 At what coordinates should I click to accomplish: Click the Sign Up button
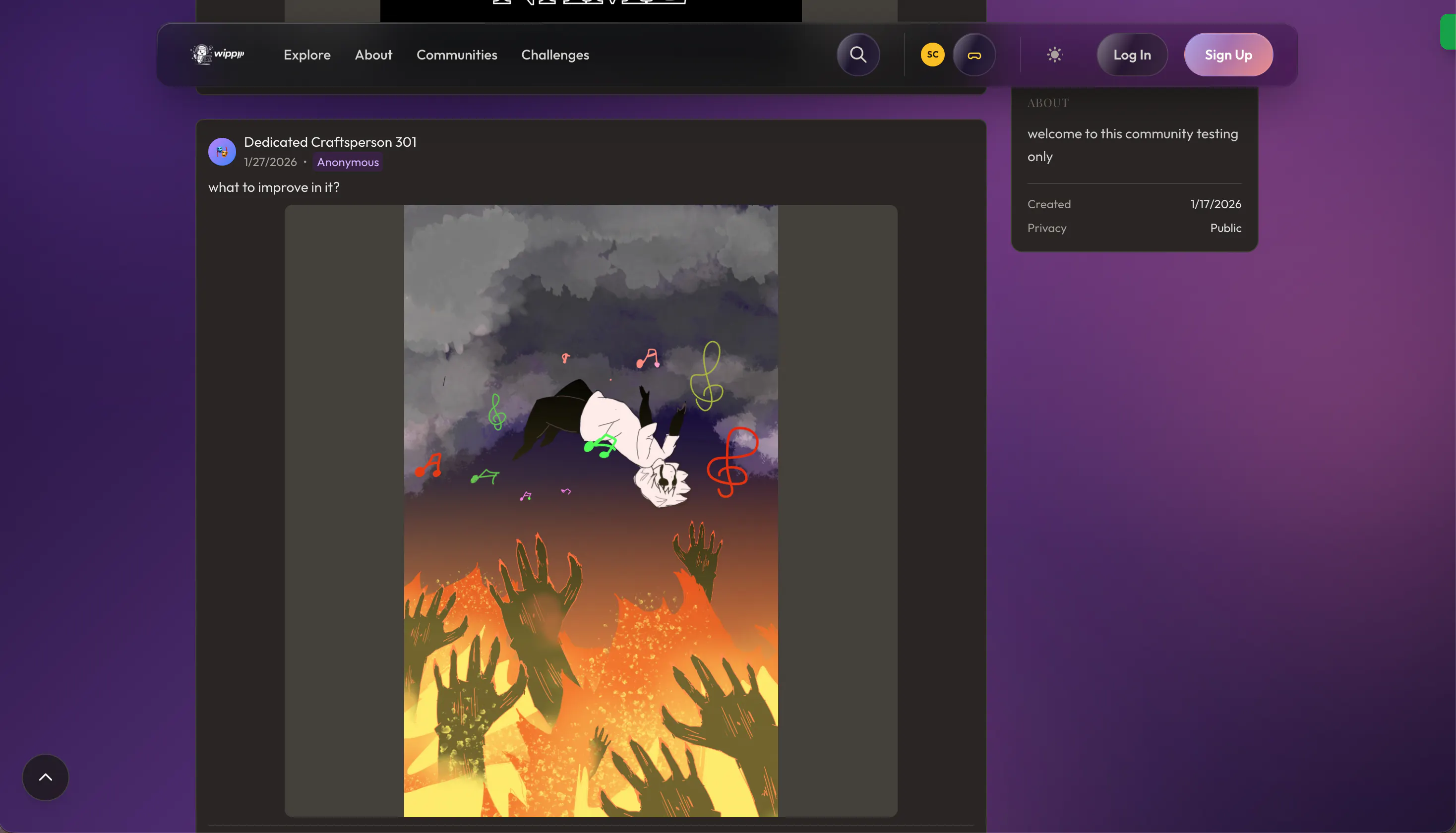point(1228,55)
